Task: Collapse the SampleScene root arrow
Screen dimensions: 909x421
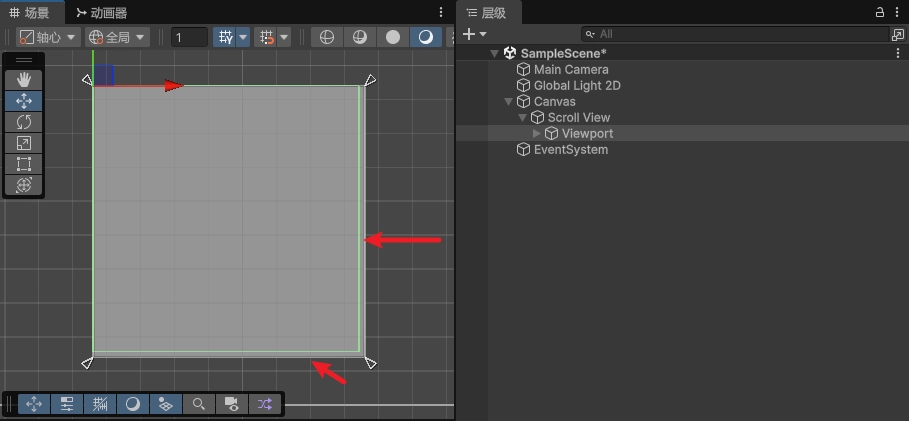Action: coord(495,53)
